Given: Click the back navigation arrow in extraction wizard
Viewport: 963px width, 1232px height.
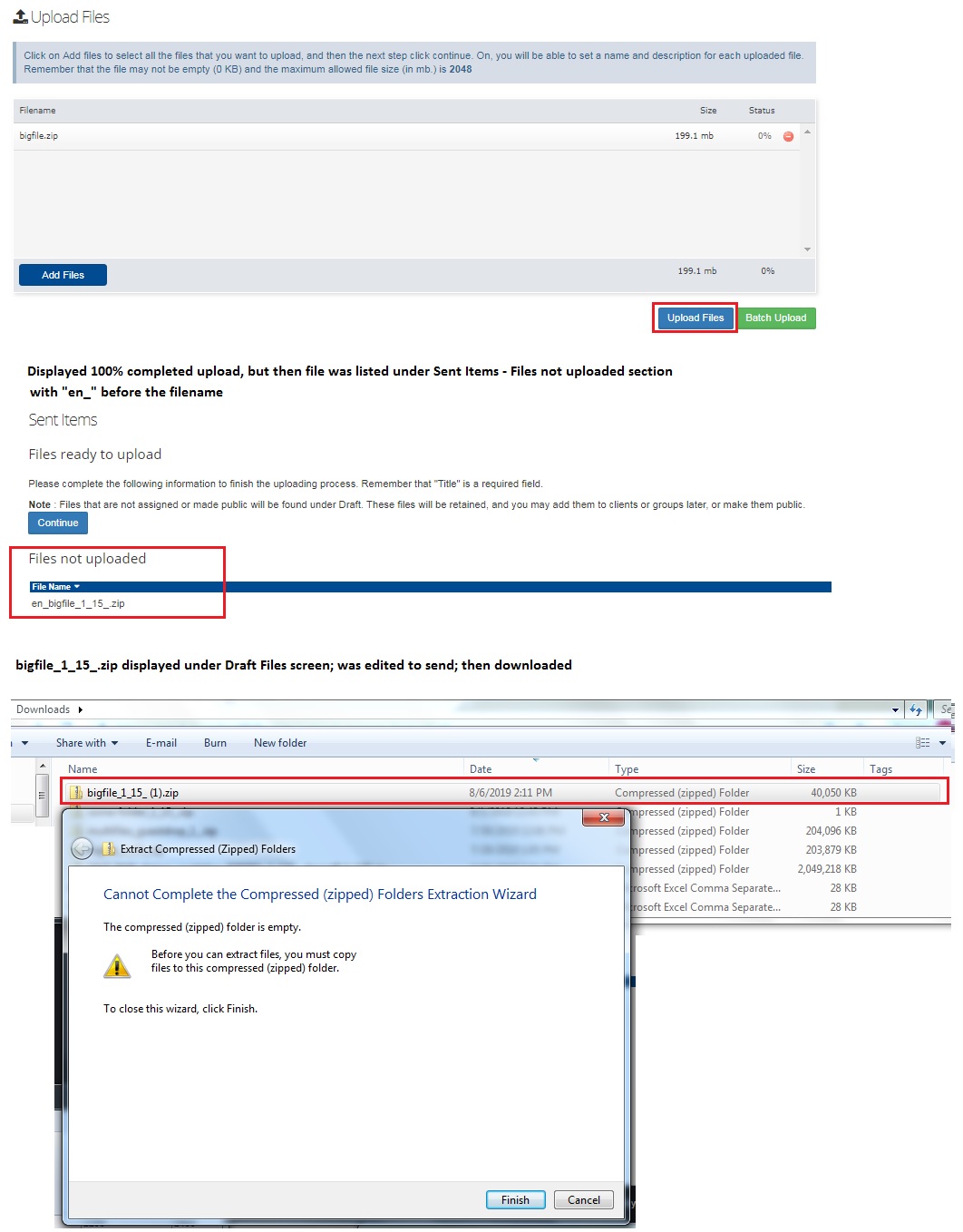Looking at the screenshot, I should pos(82,849).
